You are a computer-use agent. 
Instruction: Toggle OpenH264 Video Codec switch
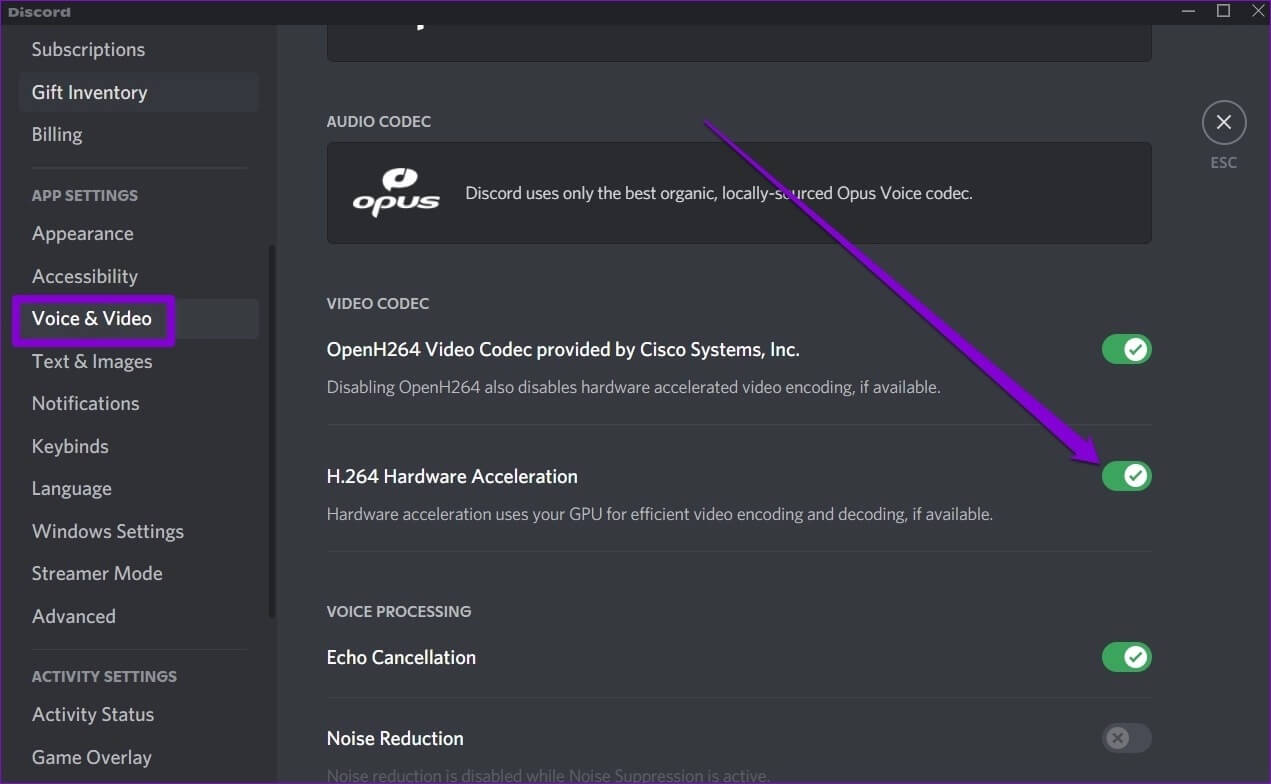[x=1126, y=349]
